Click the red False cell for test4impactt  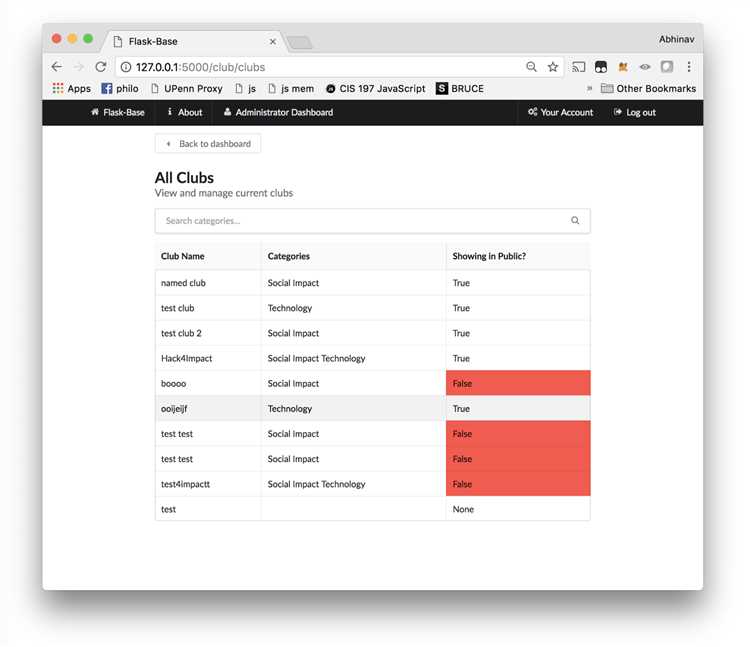click(x=518, y=484)
